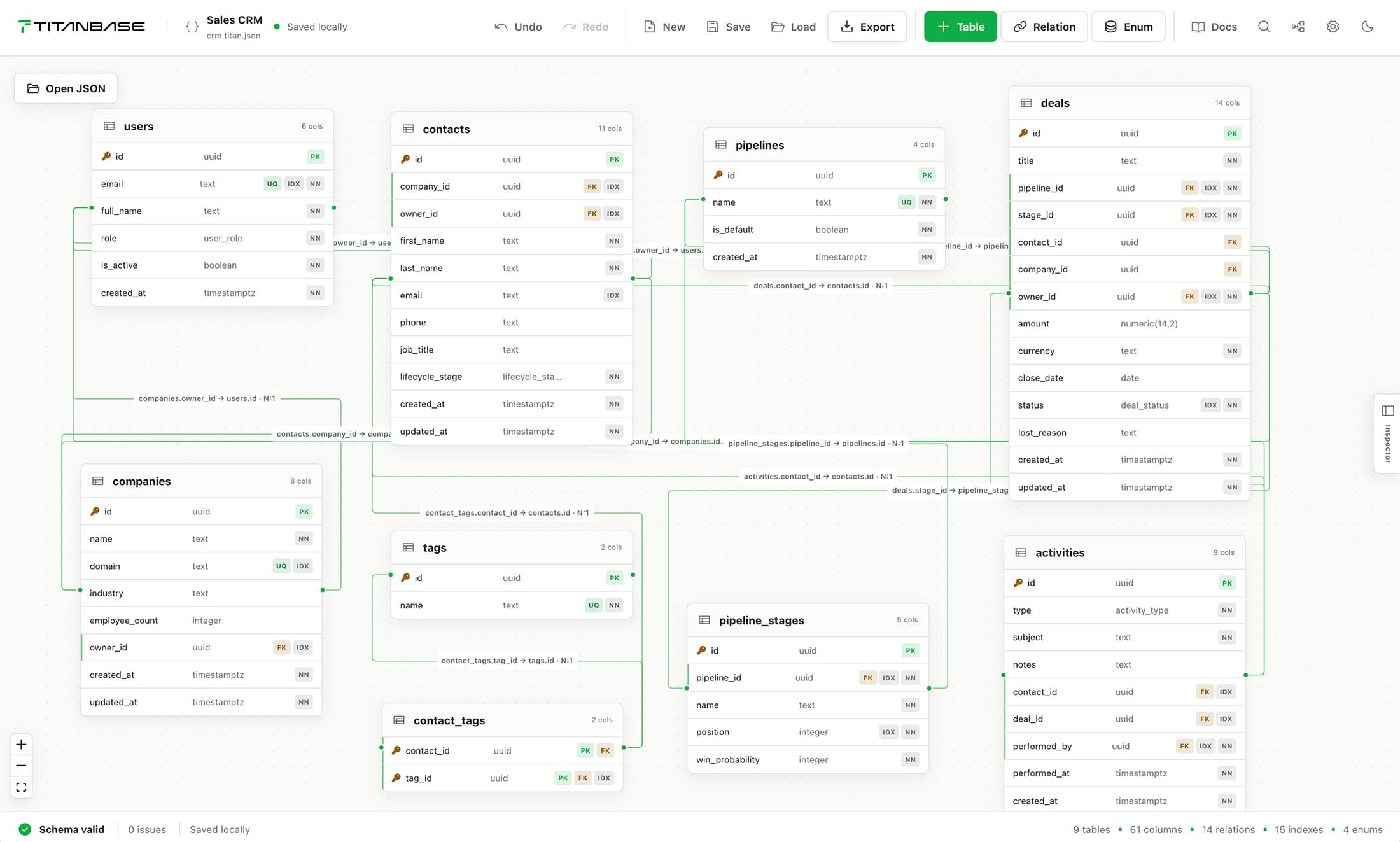Click the deals table icon
The image size is (1400, 842).
(x=1026, y=103)
